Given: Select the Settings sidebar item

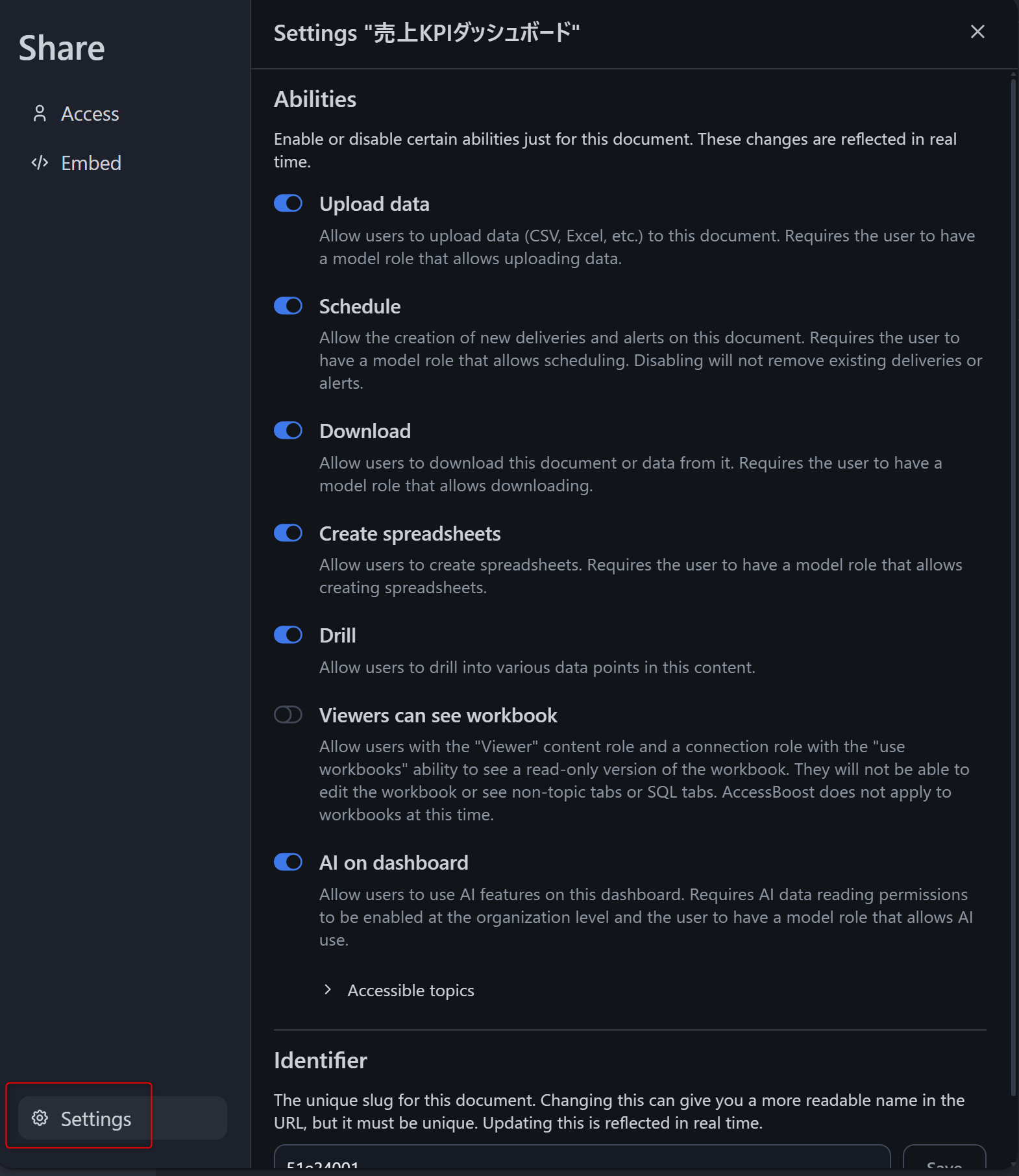Looking at the screenshot, I should tap(95, 1118).
